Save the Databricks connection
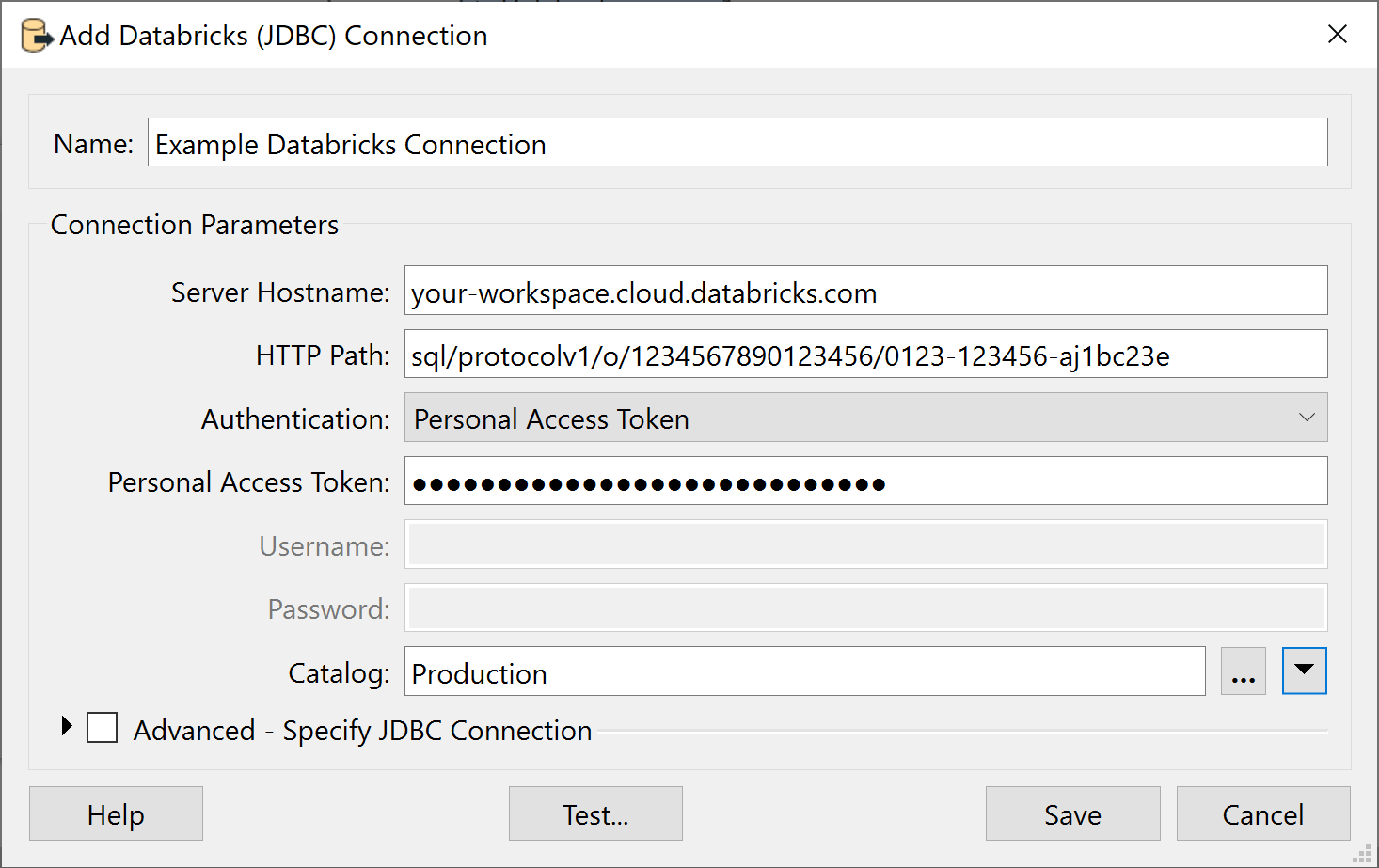 tap(1072, 813)
